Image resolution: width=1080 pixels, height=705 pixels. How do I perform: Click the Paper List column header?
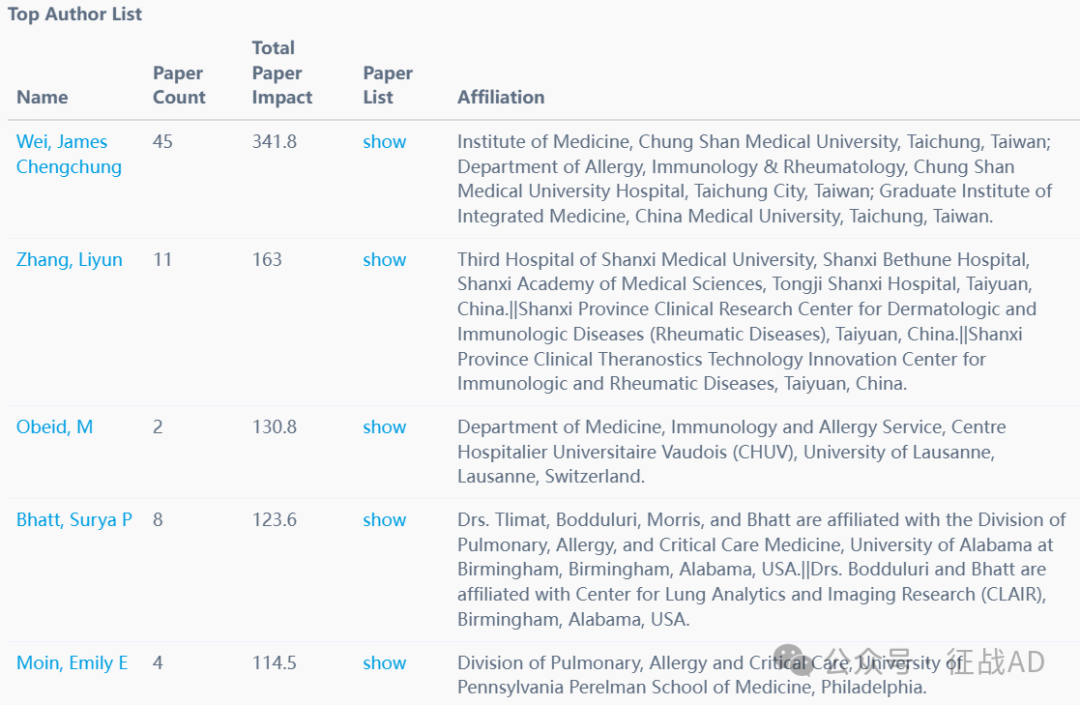pos(387,85)
